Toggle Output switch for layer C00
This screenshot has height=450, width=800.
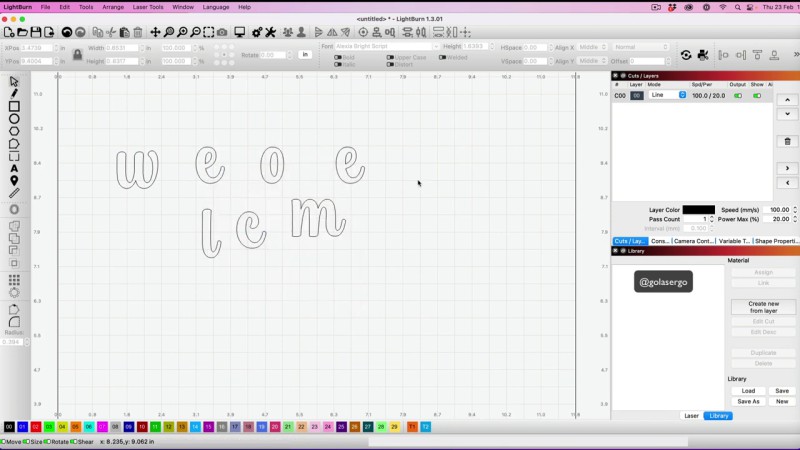coord(738,95)
